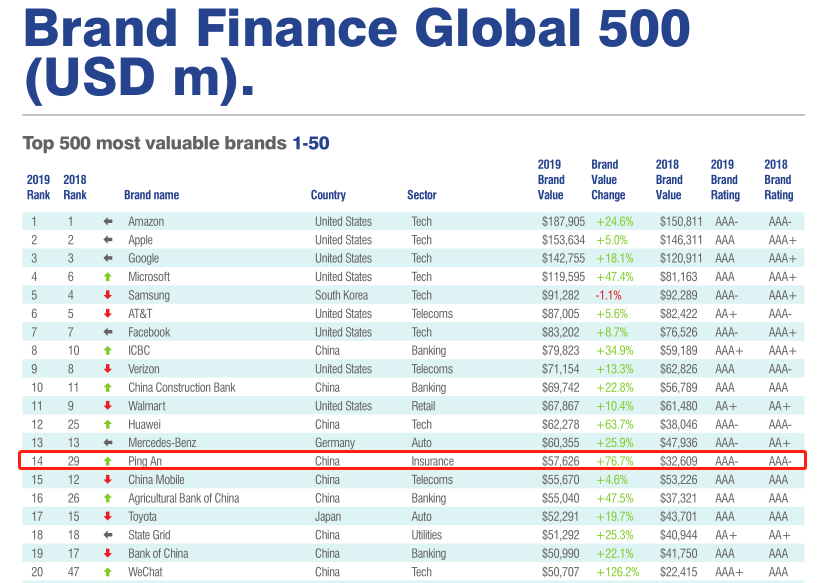Click the green up arrow beside Huawei
824x583 pixels.
point(108,425)
